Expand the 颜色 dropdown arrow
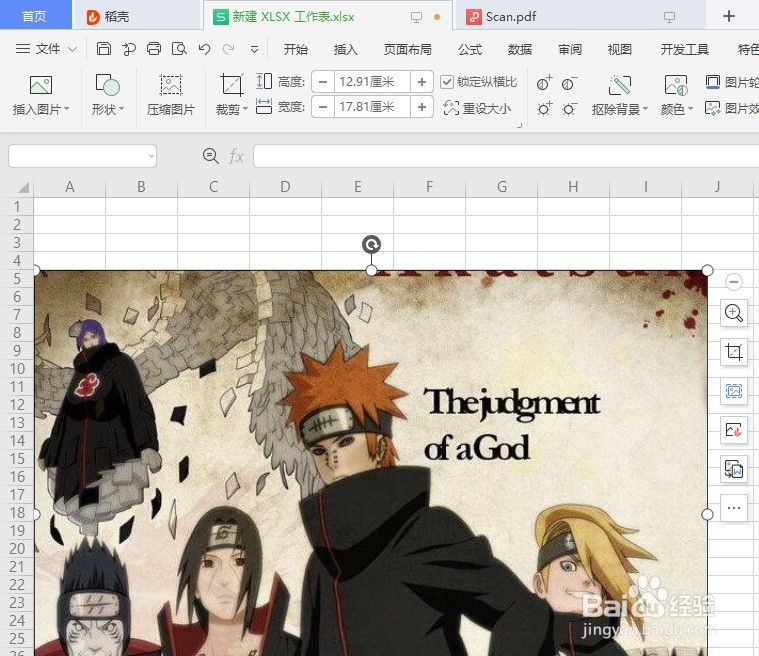759x656 pixels. 690,109
